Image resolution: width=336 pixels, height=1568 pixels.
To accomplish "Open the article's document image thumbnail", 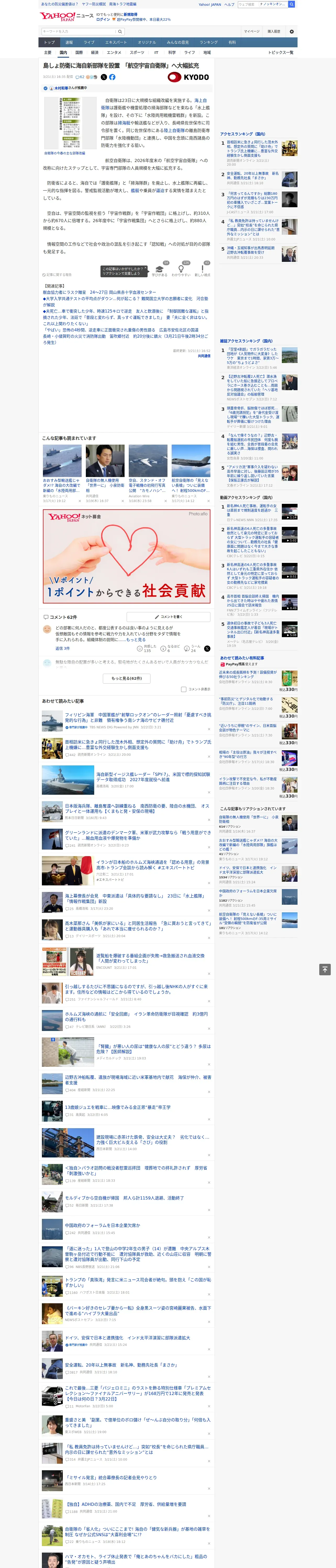I will 70,123.
